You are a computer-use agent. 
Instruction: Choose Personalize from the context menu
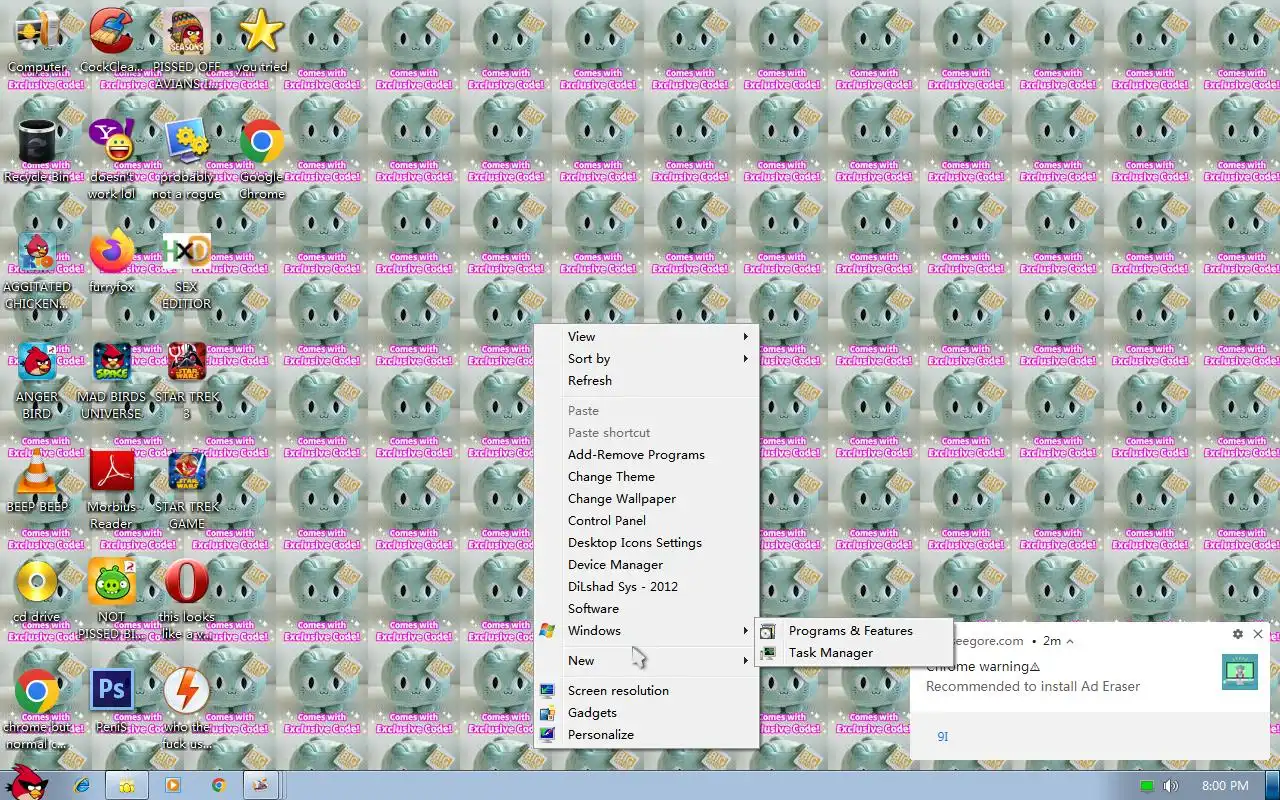click(x=646, y=735)
